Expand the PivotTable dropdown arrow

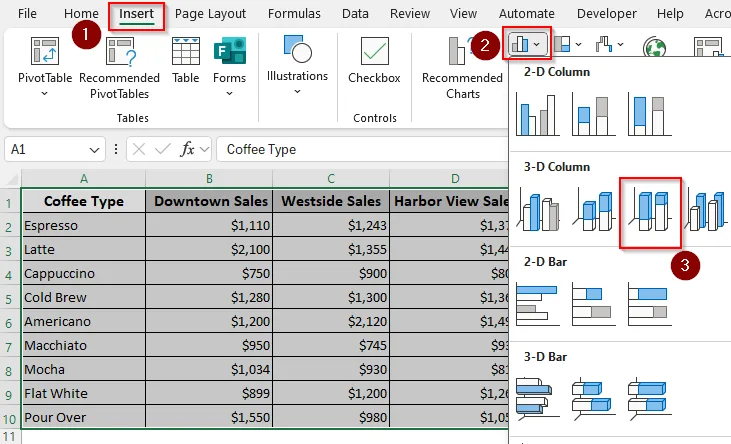[x=44, y=94]
